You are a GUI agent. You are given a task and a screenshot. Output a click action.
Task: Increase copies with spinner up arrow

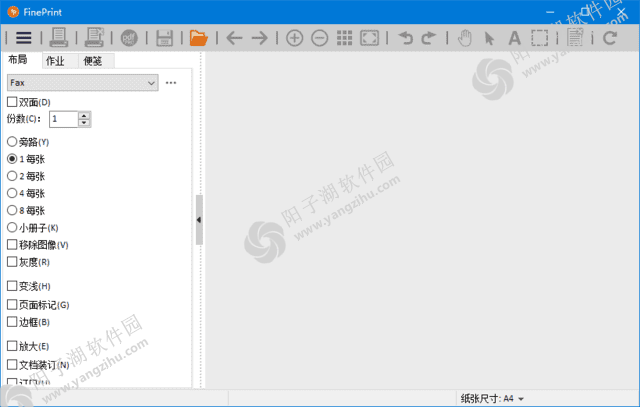84,116
